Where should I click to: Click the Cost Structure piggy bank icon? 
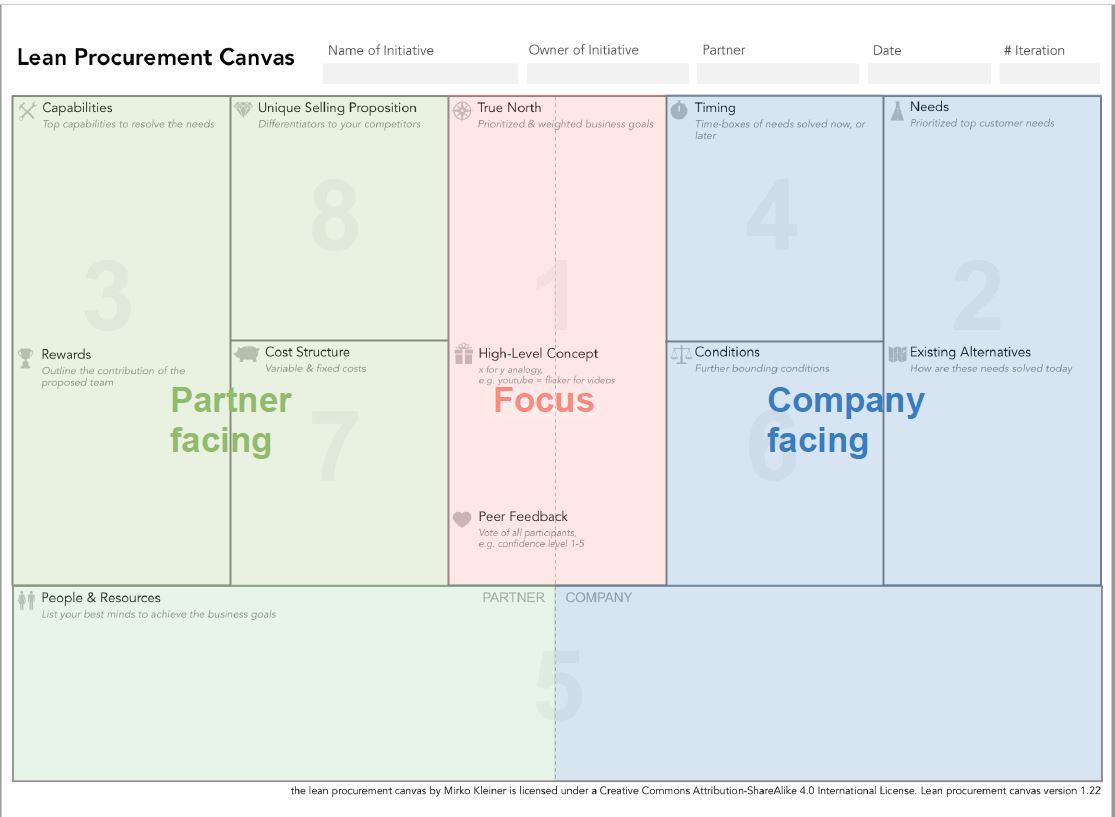(247, 353)
